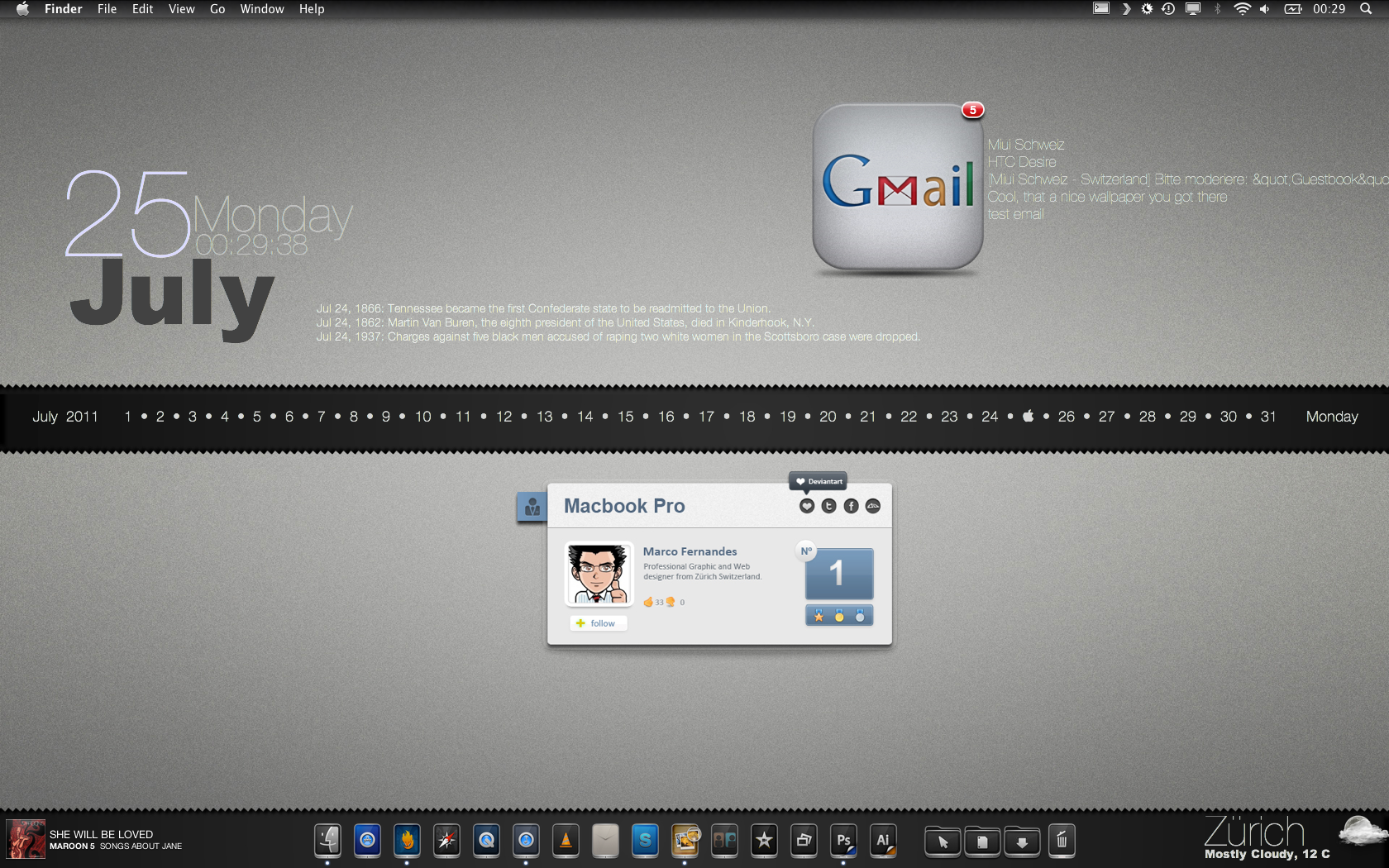This screenshot has height=868, width=1389.
Task: Click the number 1 rank tile
Action: tap(839, 574)
